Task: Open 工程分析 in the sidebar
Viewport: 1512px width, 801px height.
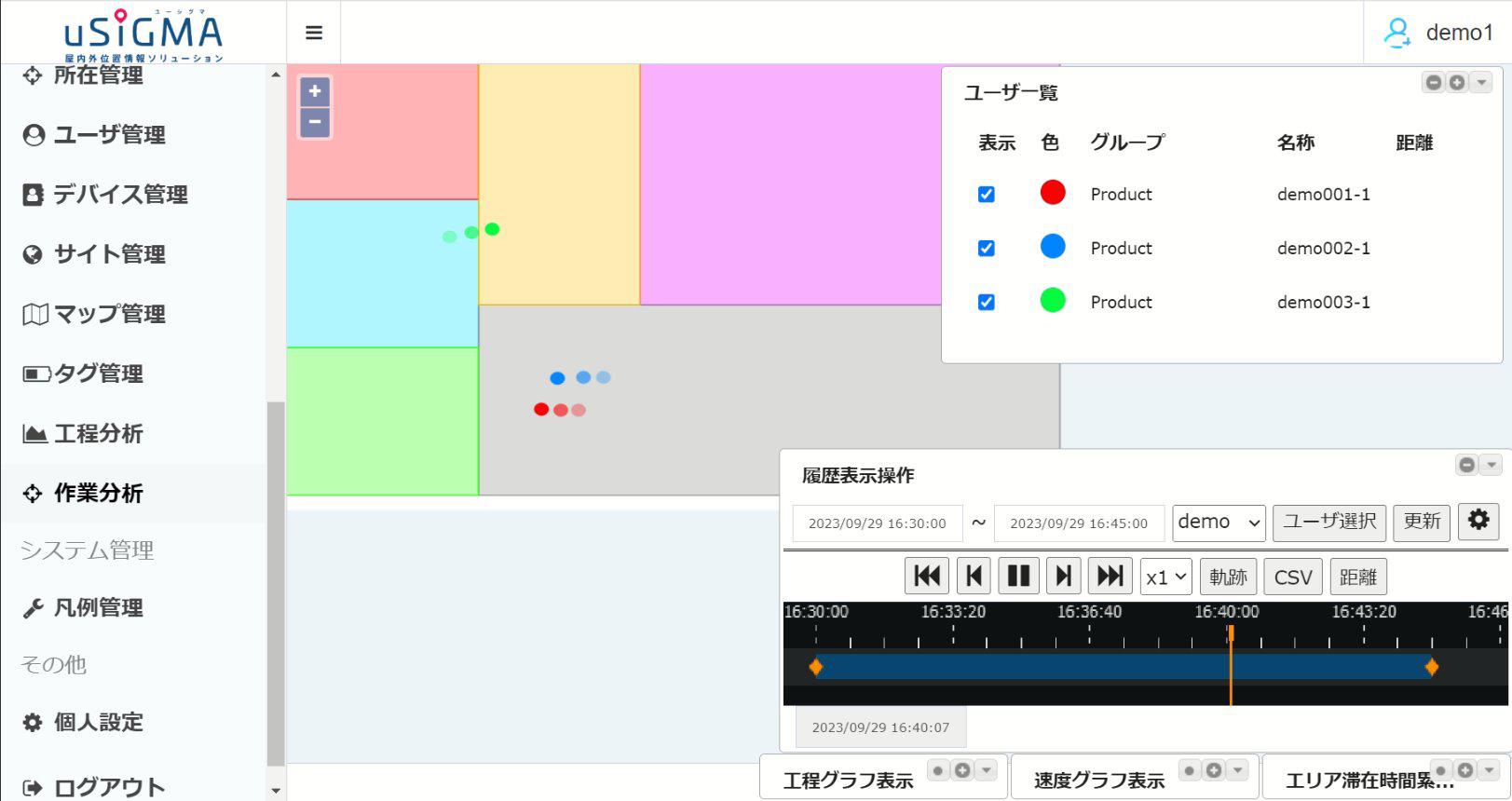Action: [83, 433]
